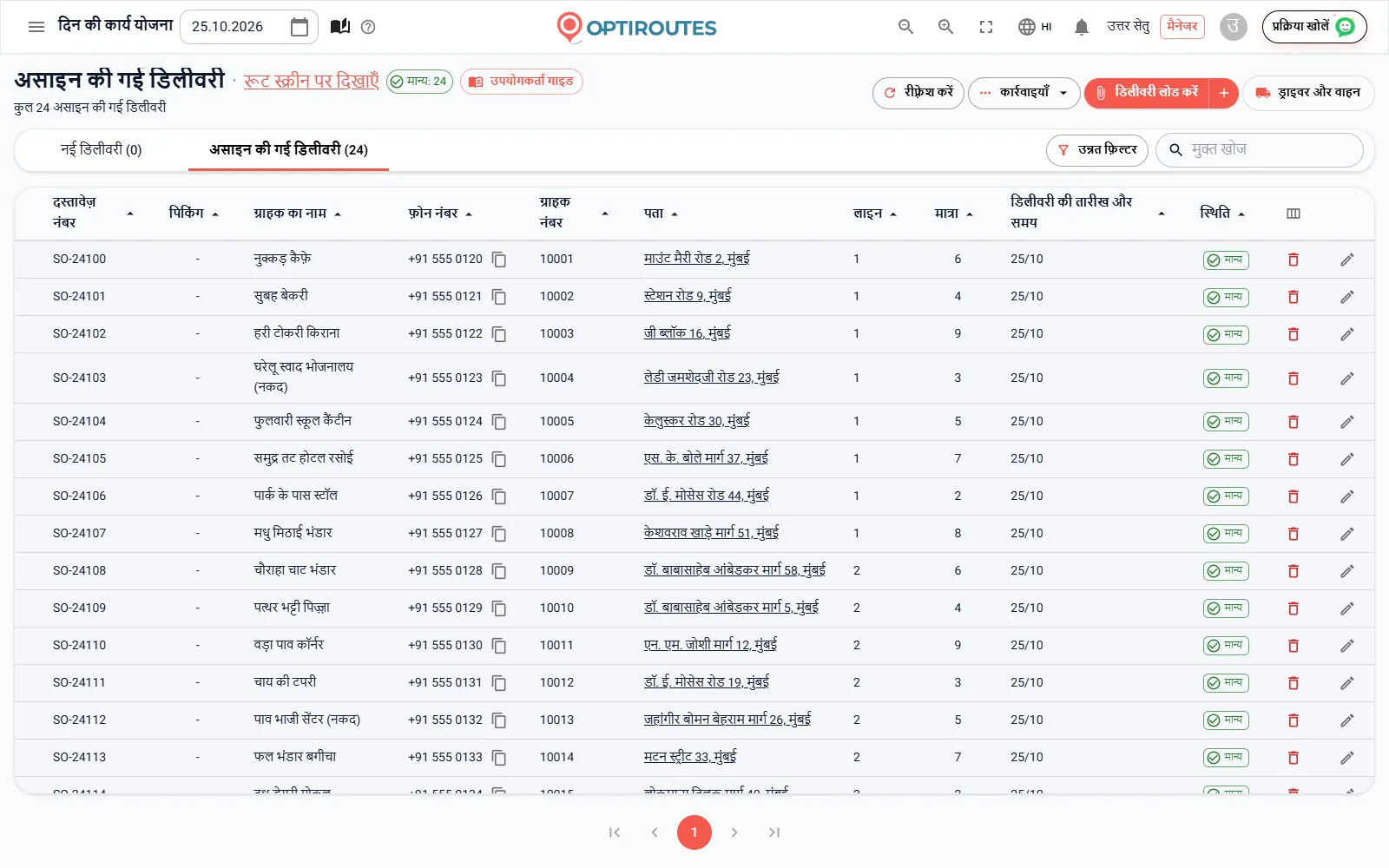
Task: Edit delivery SO-24108
Action: 1347,571
